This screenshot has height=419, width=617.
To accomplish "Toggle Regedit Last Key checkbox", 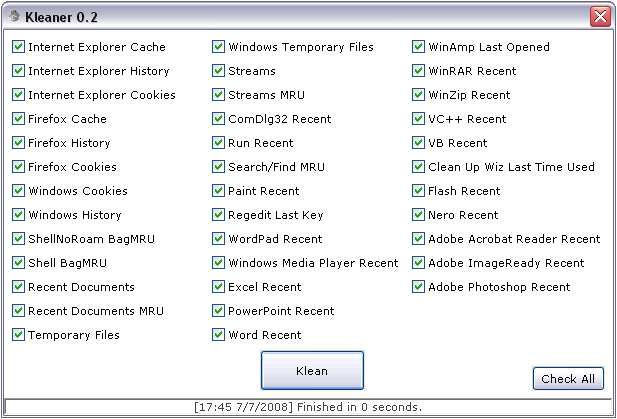I will [x=218, y=215].
